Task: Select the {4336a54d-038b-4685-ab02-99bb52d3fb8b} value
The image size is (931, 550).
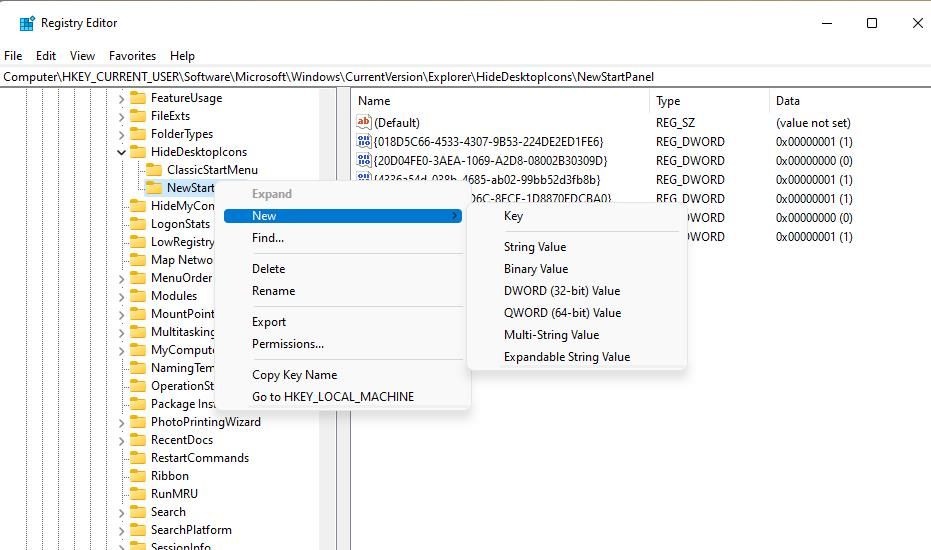Action: tap(487, 179)
